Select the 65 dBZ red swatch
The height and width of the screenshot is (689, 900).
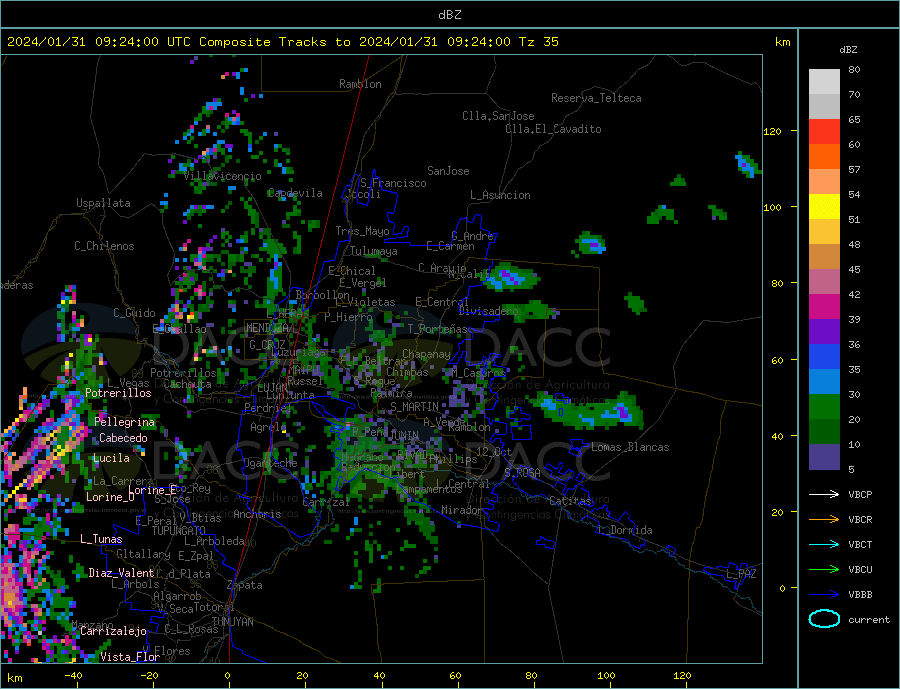pyautogui.click(x=824, y=131)
